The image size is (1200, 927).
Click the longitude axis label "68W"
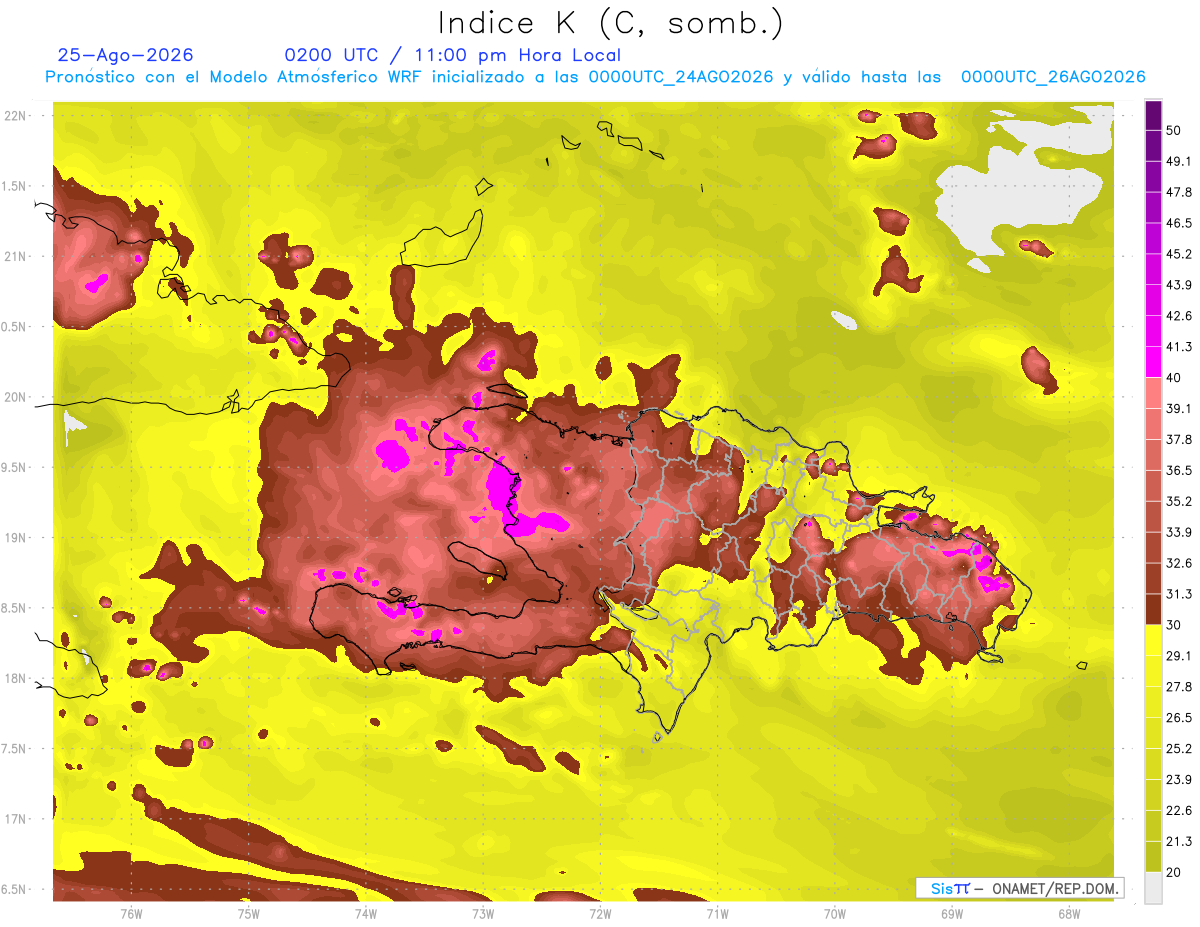1068,914
